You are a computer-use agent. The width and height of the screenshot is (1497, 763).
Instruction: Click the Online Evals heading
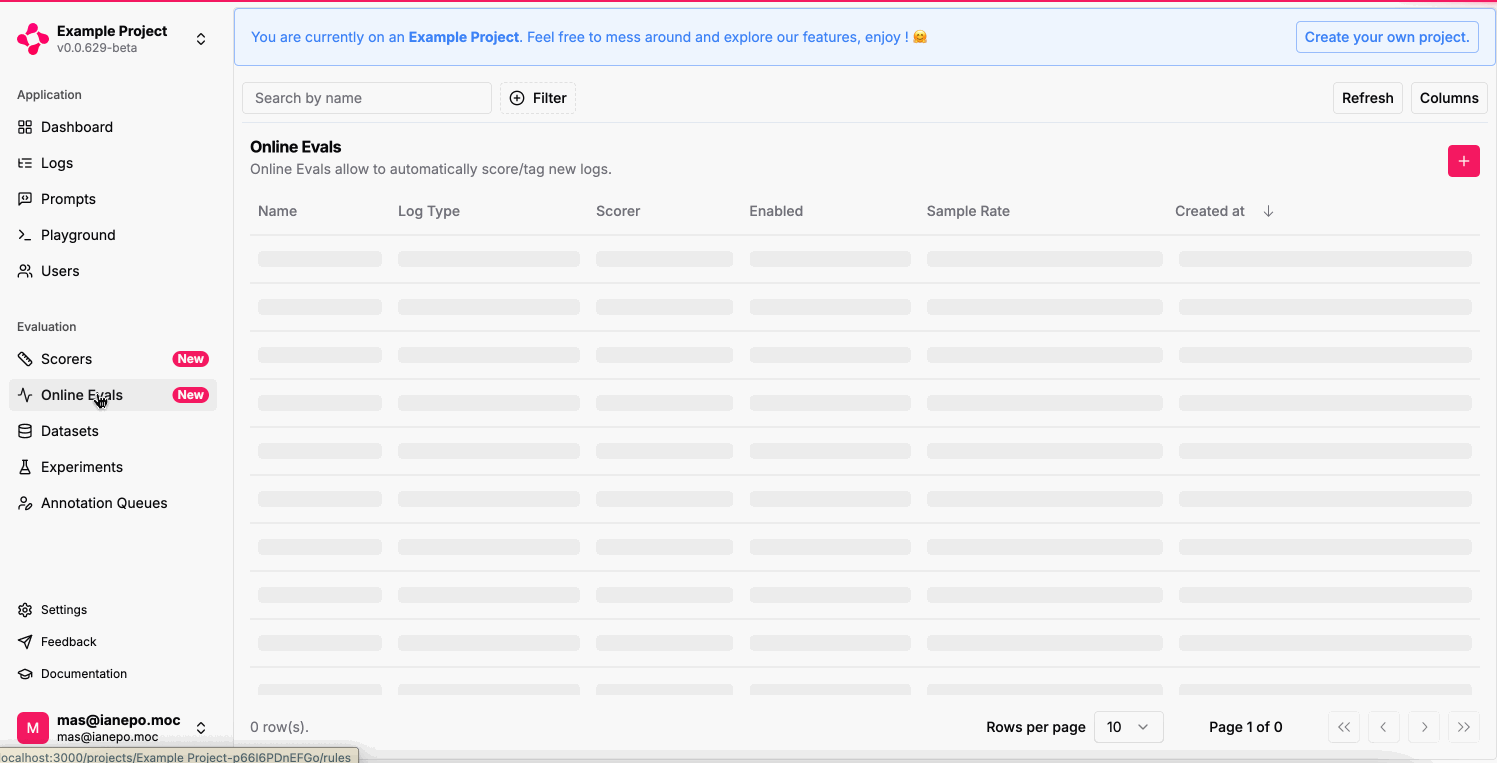[x=296, y=147]
